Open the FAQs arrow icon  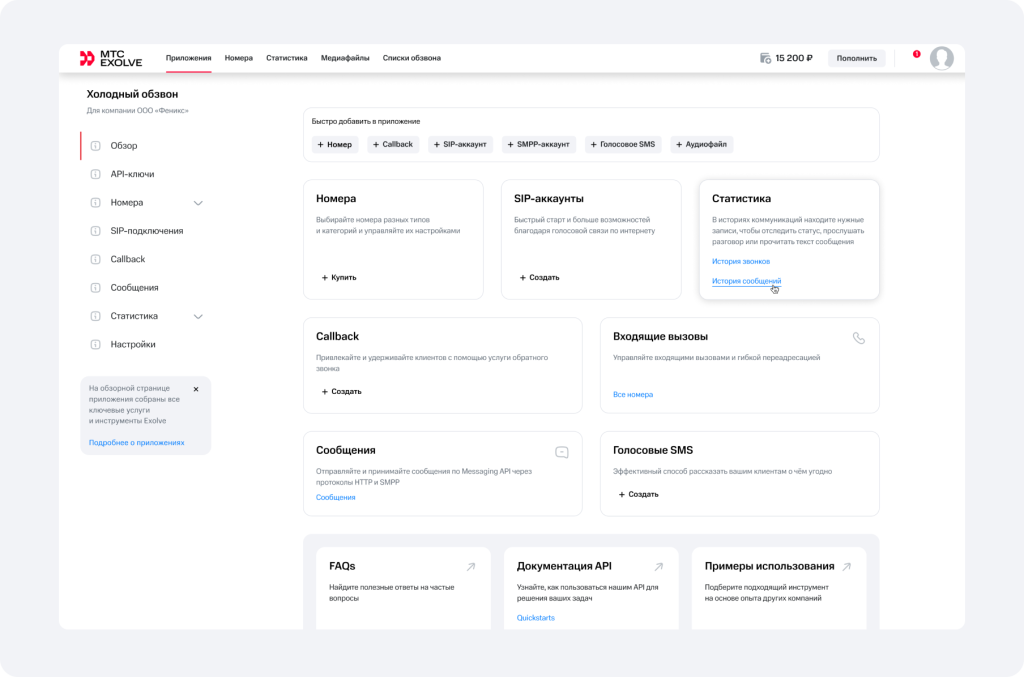point(470,567)
